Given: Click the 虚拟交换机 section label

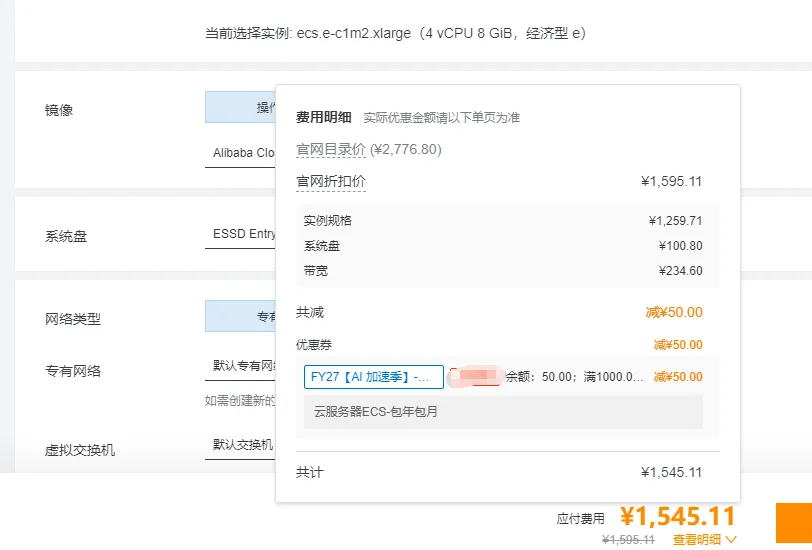Looking at the screenshot, I should point(80,450).
